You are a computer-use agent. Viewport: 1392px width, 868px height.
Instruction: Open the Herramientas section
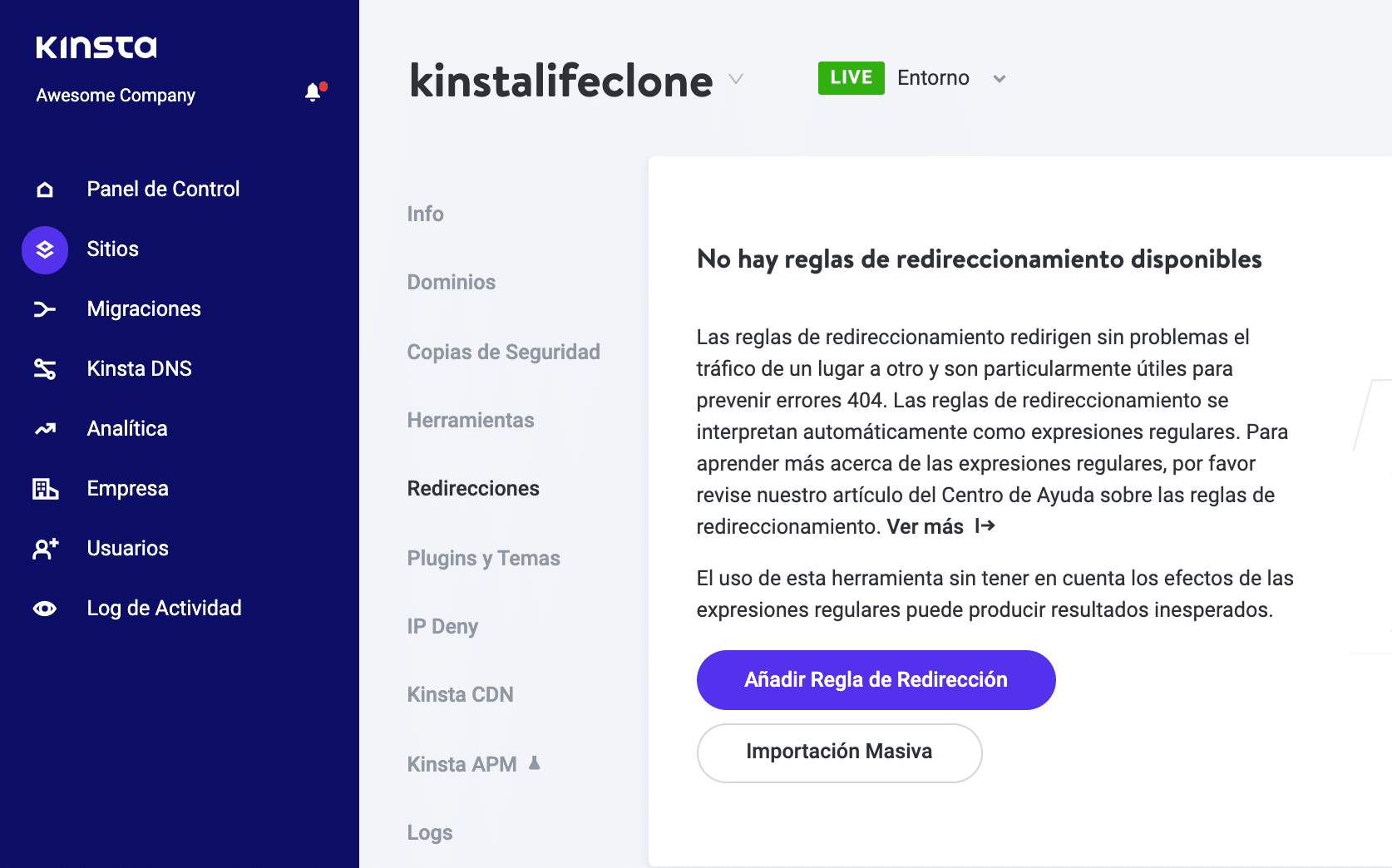pyautogui.click(x=470, y=421)
